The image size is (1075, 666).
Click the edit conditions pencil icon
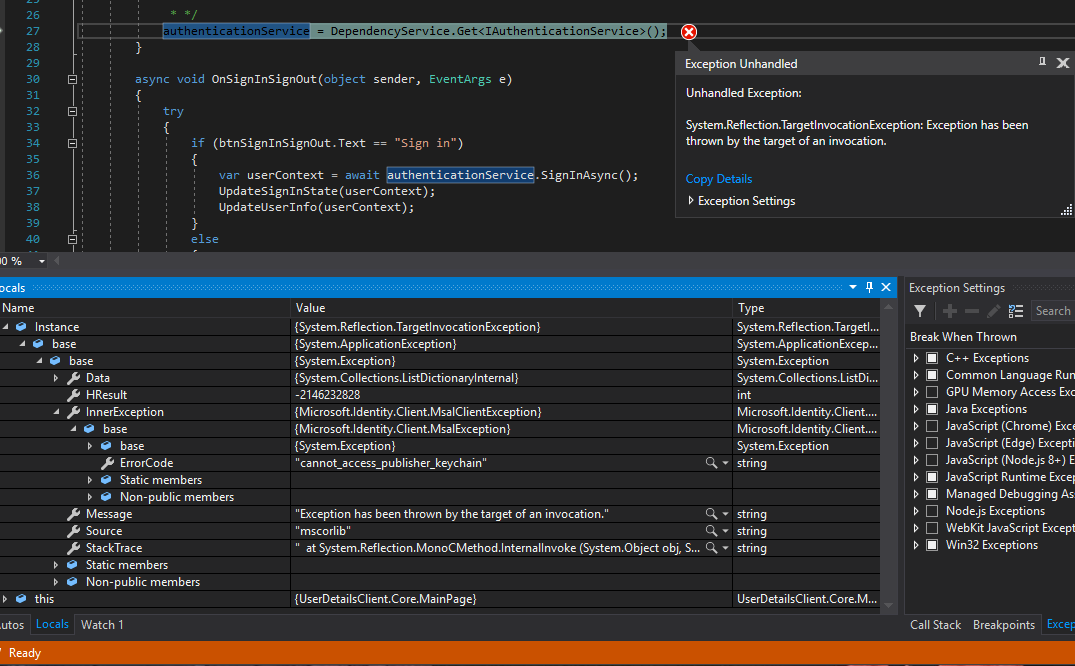pos(993,311)
